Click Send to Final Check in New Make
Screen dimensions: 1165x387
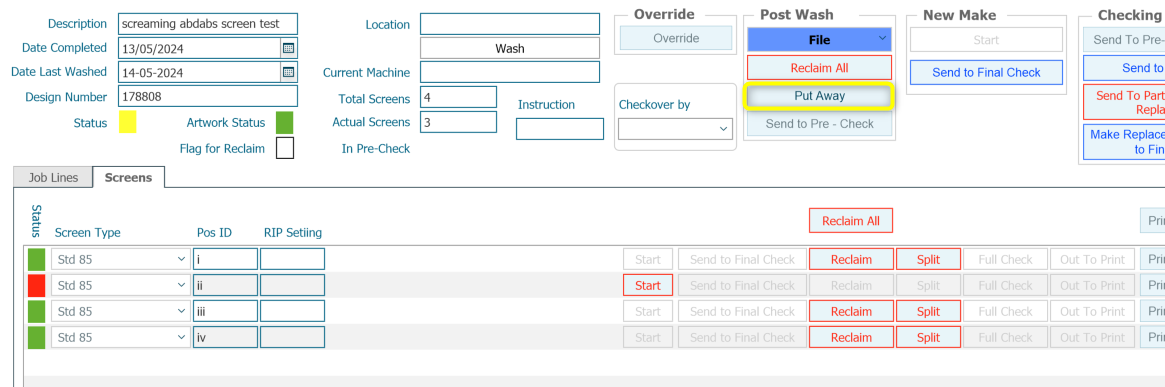[x=987, y=72]
